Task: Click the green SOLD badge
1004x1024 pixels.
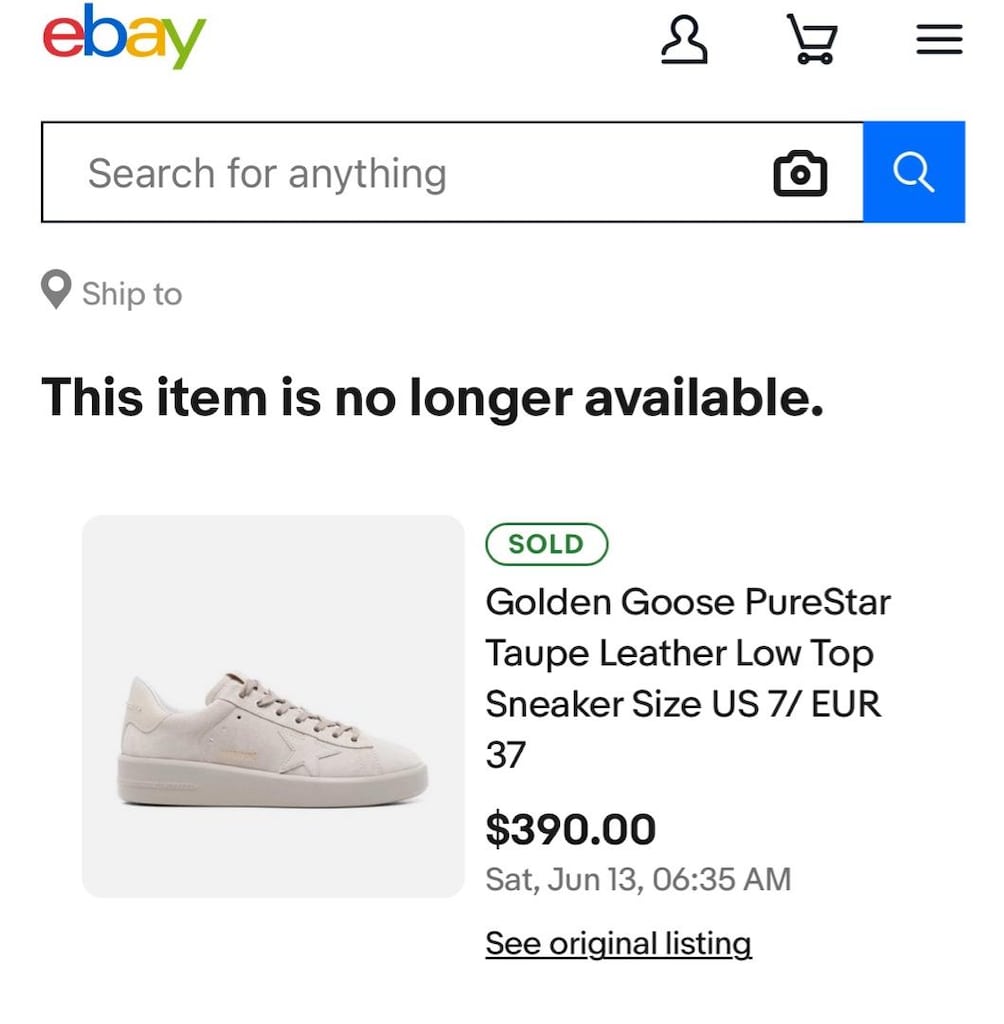Action: [x=547, y=544]
